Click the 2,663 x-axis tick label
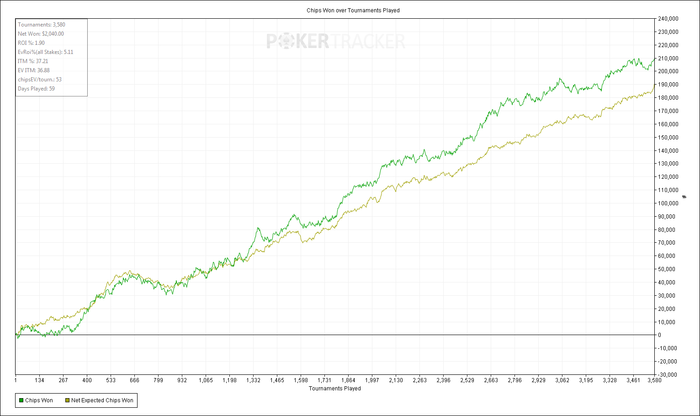The height and width of the screenshot is (416, 700). [x=491, y=380]
